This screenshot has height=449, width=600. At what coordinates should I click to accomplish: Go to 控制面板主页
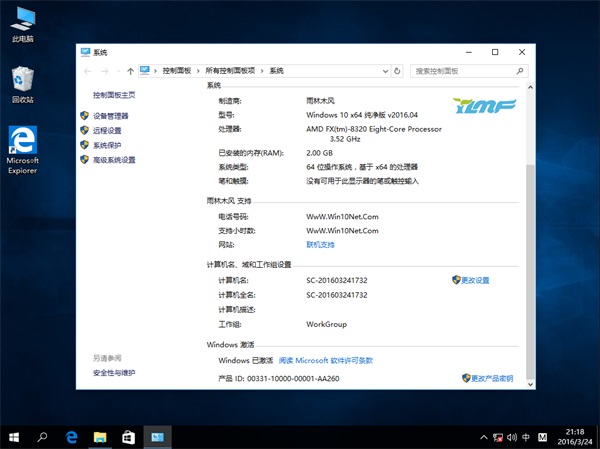click(x=113, y=95)
